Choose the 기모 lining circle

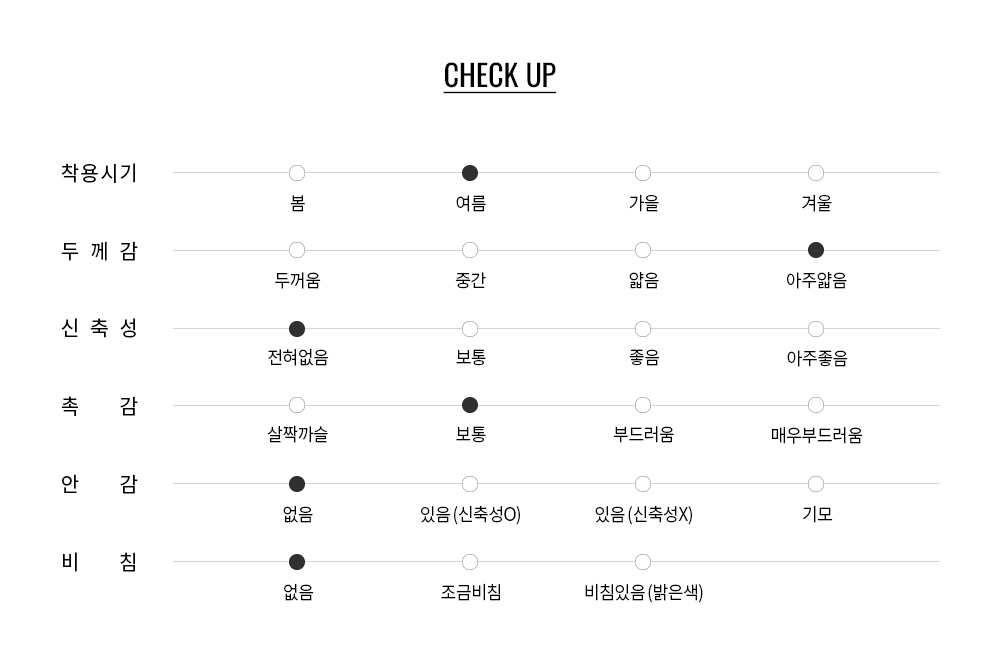point(816,484)
